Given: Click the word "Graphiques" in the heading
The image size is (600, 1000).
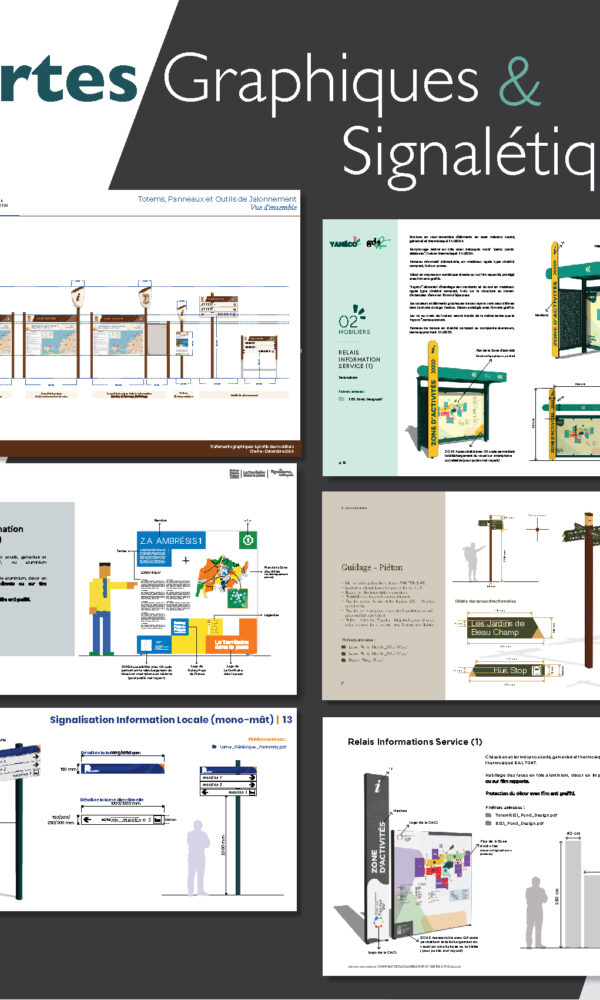Looking at the screenshot, I should [321, 86].
